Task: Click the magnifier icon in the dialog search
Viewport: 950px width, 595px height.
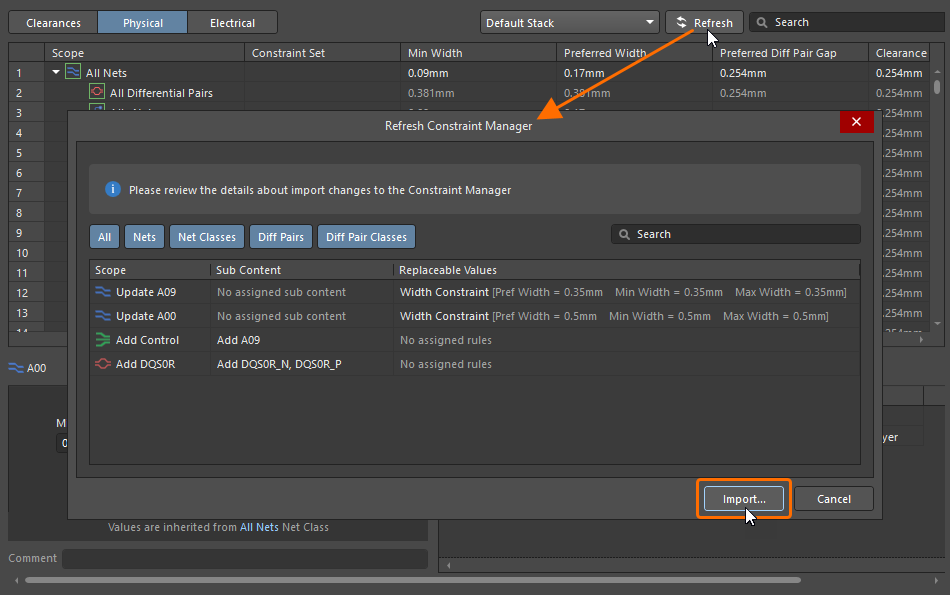Action: point(624,234)
